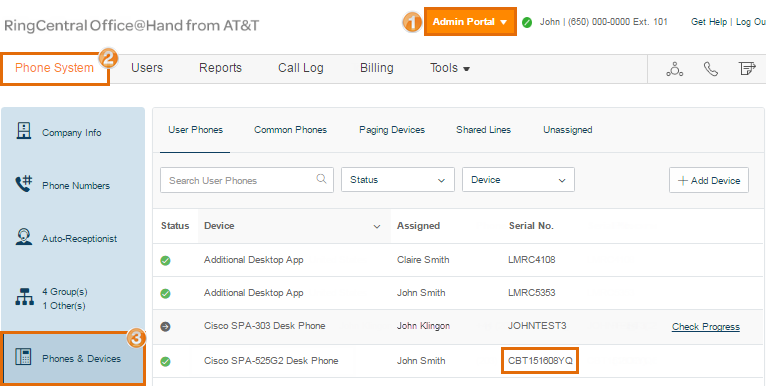Click the phone handset icon in the header
The width and height of the screenshot is (766, 386).
(711, 69)
